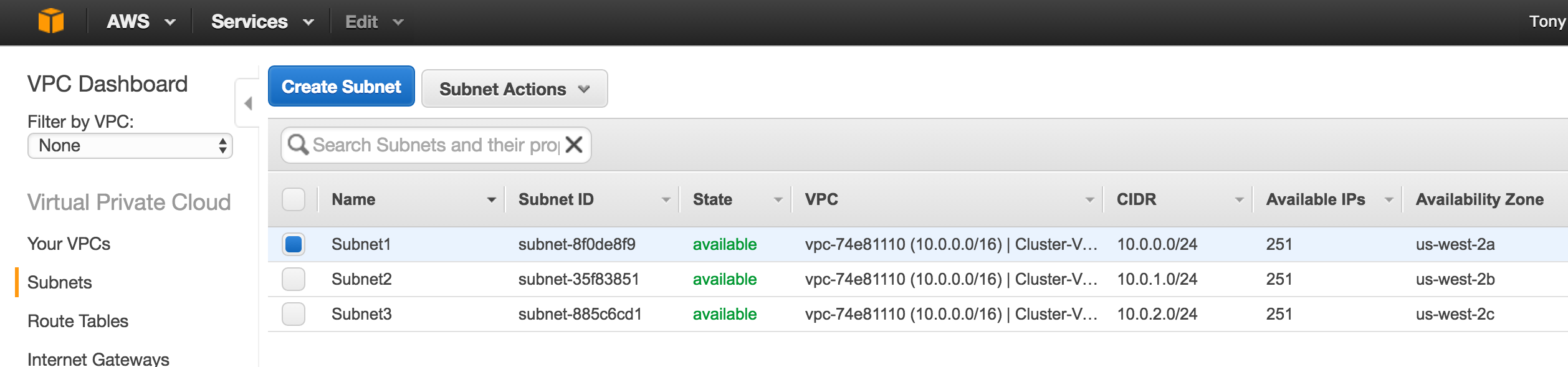
Task: Toggle the select-all checkbox in header
Action: pyautogui.click(x=294, y=199)
